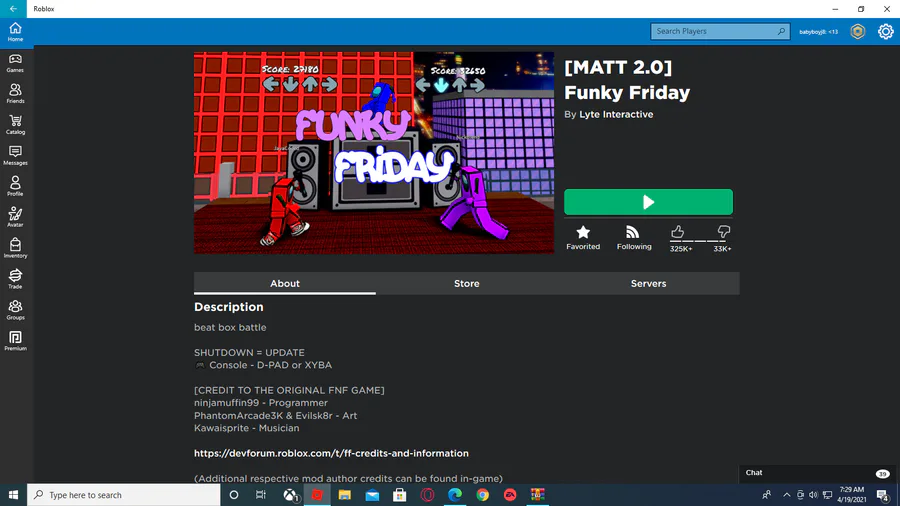Open your Inventory
900x506 pixels.
(15, 248)
